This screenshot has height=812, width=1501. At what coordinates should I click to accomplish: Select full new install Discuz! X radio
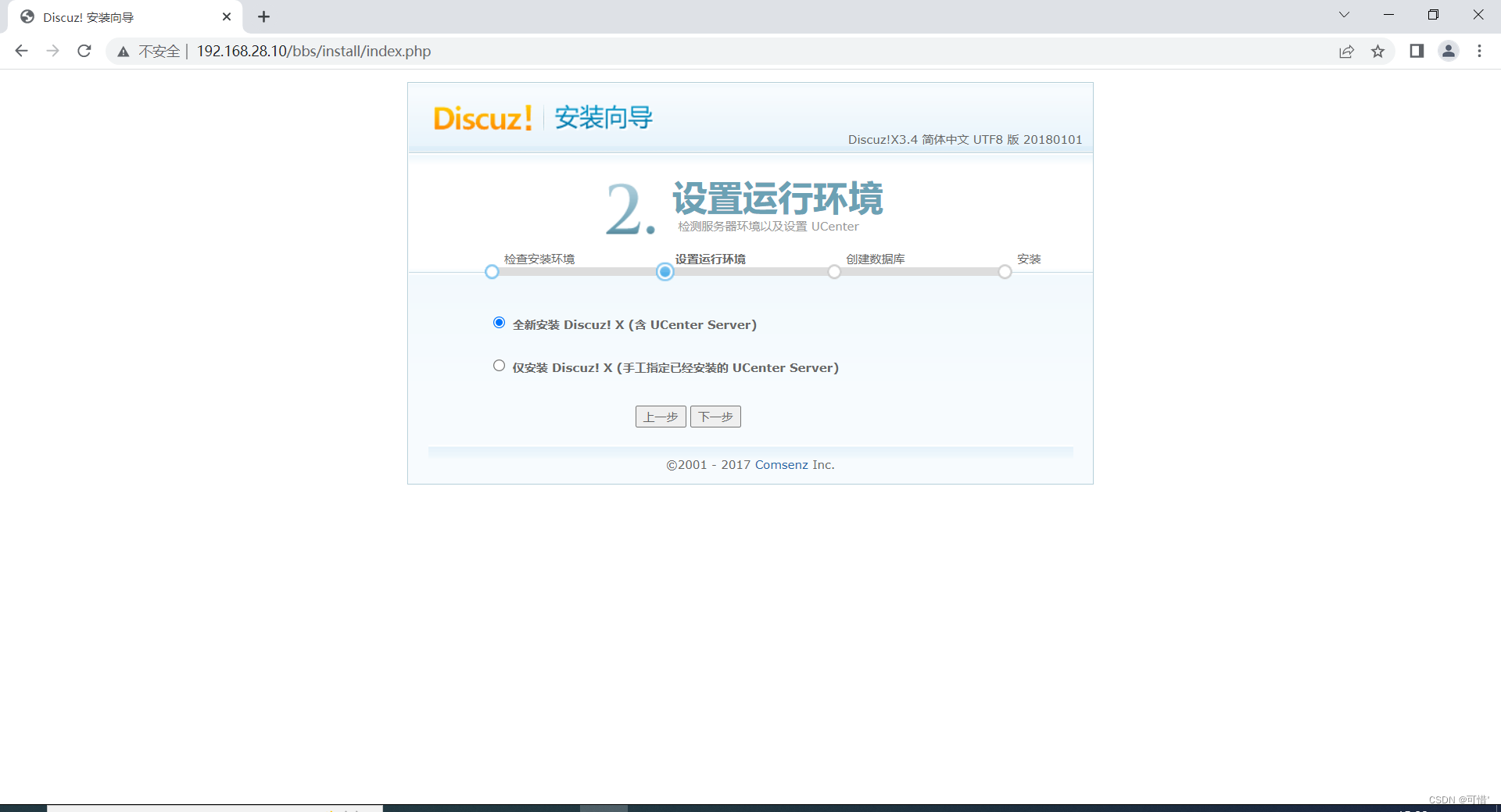tap(499, 323)
